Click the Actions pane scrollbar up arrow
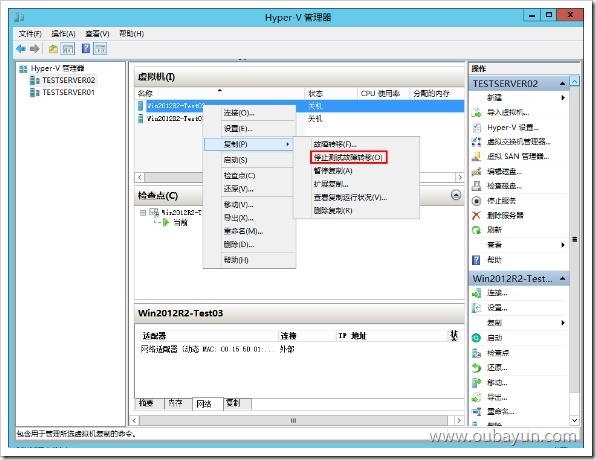This screenshot has width=596, height=460. pyautogui.click(x=574, y=81)
